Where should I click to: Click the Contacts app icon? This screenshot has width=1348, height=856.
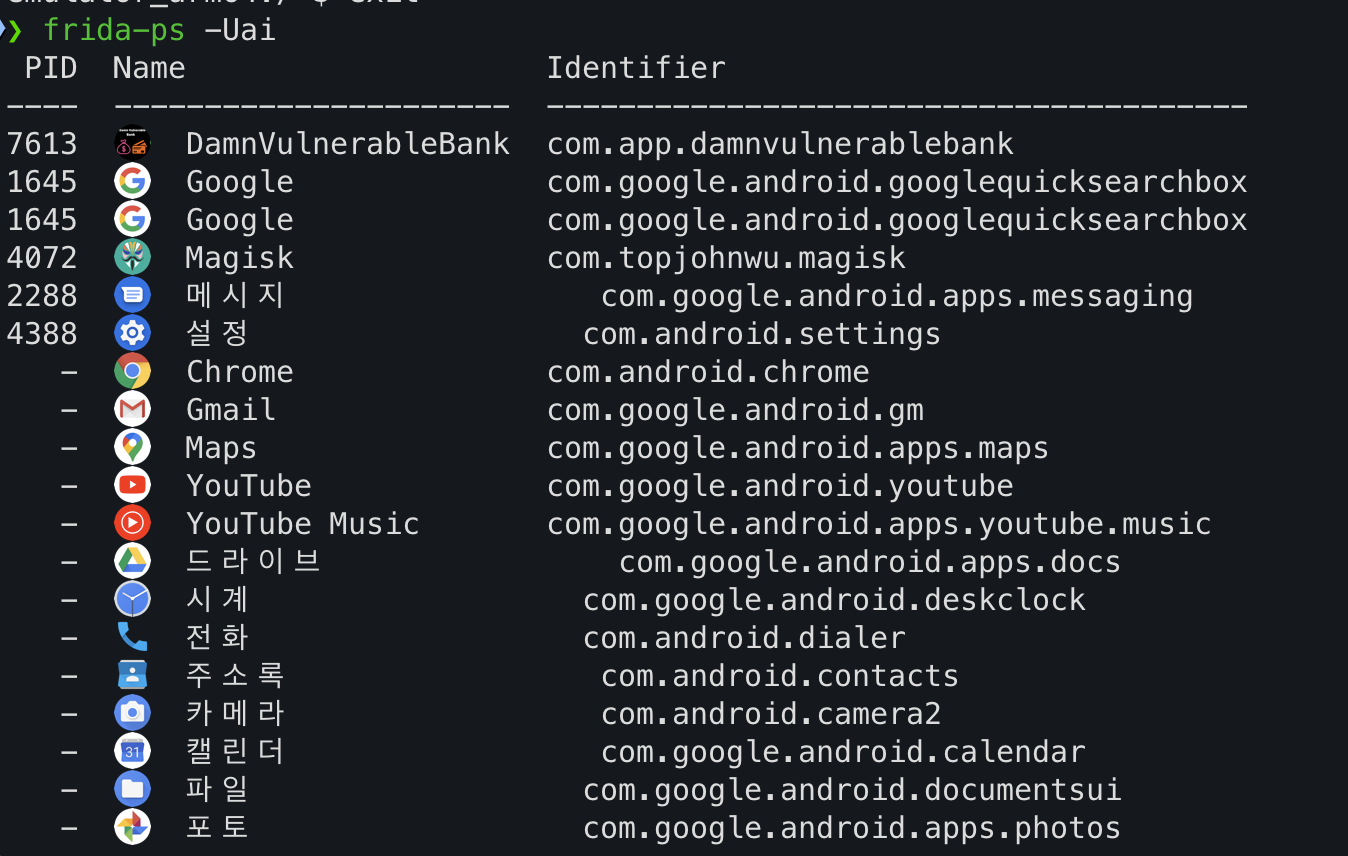click(132, 676)
